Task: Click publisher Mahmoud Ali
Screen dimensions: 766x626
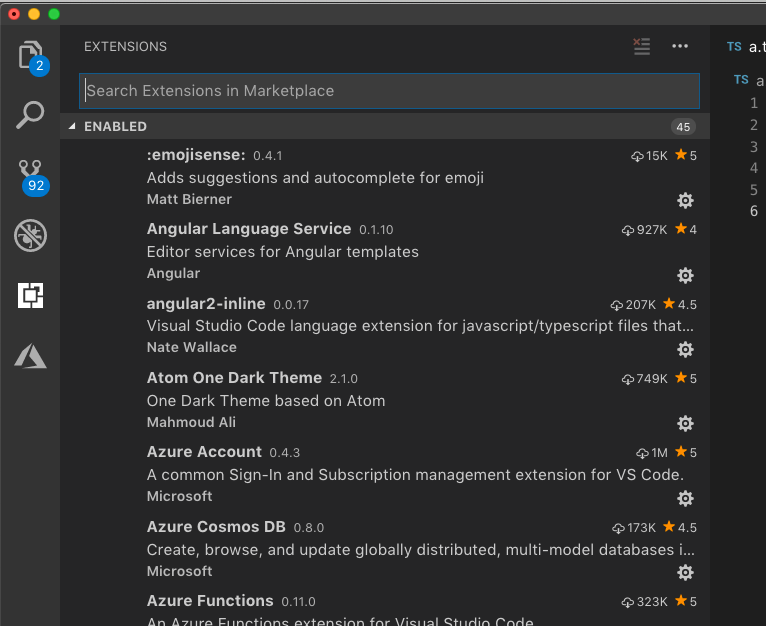Action: [191, 422]
